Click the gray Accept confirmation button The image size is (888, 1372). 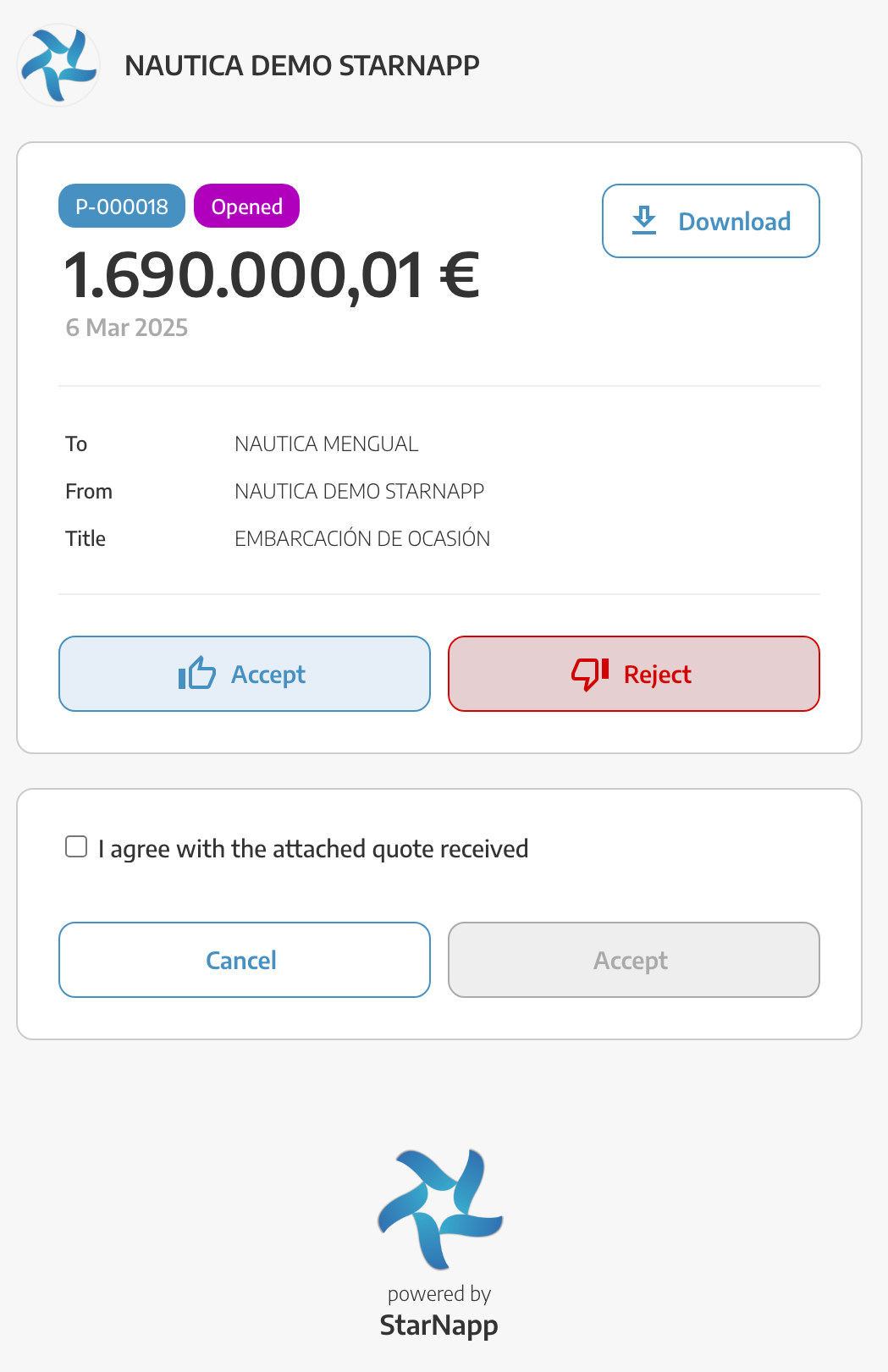(x=634, y=960)
